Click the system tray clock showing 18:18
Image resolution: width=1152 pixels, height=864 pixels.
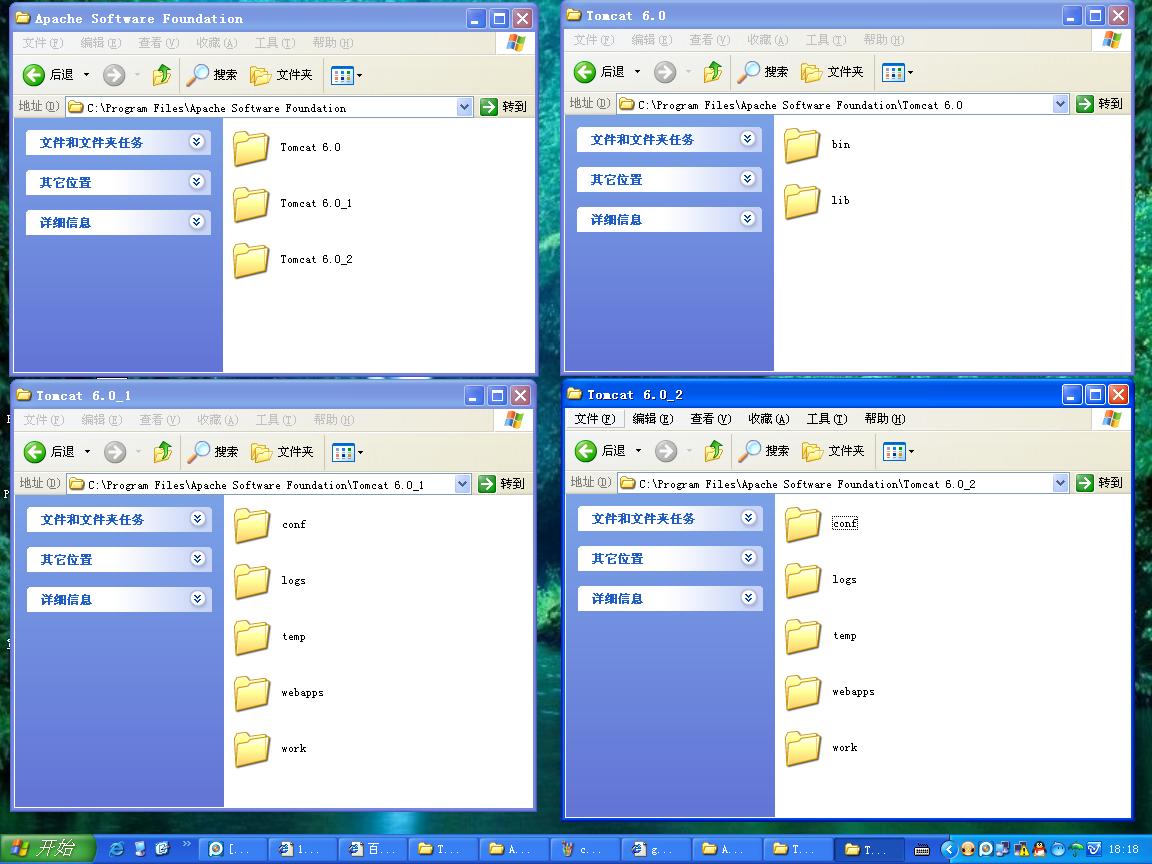coord(1123,849)
